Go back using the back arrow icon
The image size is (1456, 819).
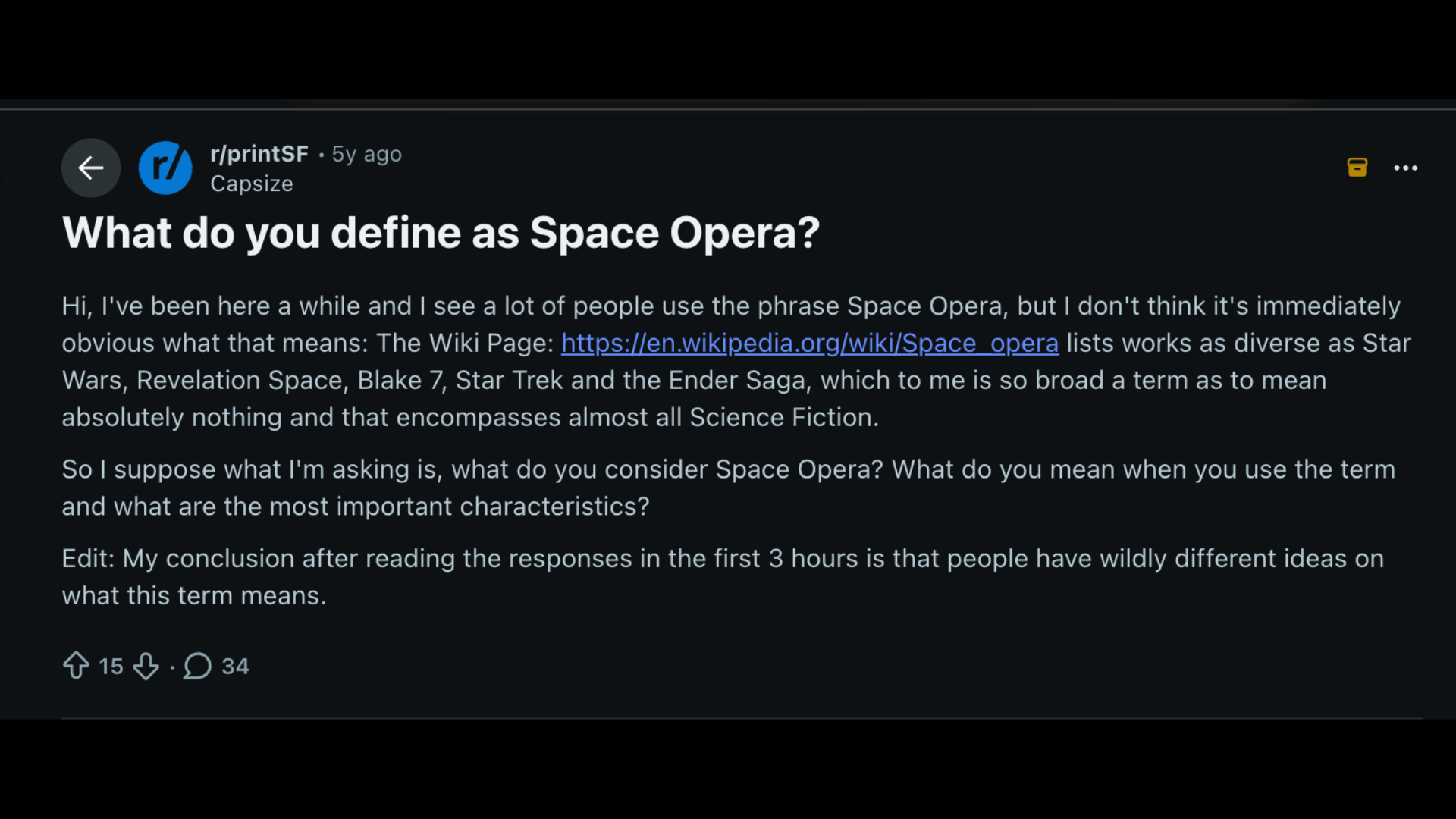click(x=90, y=168)
